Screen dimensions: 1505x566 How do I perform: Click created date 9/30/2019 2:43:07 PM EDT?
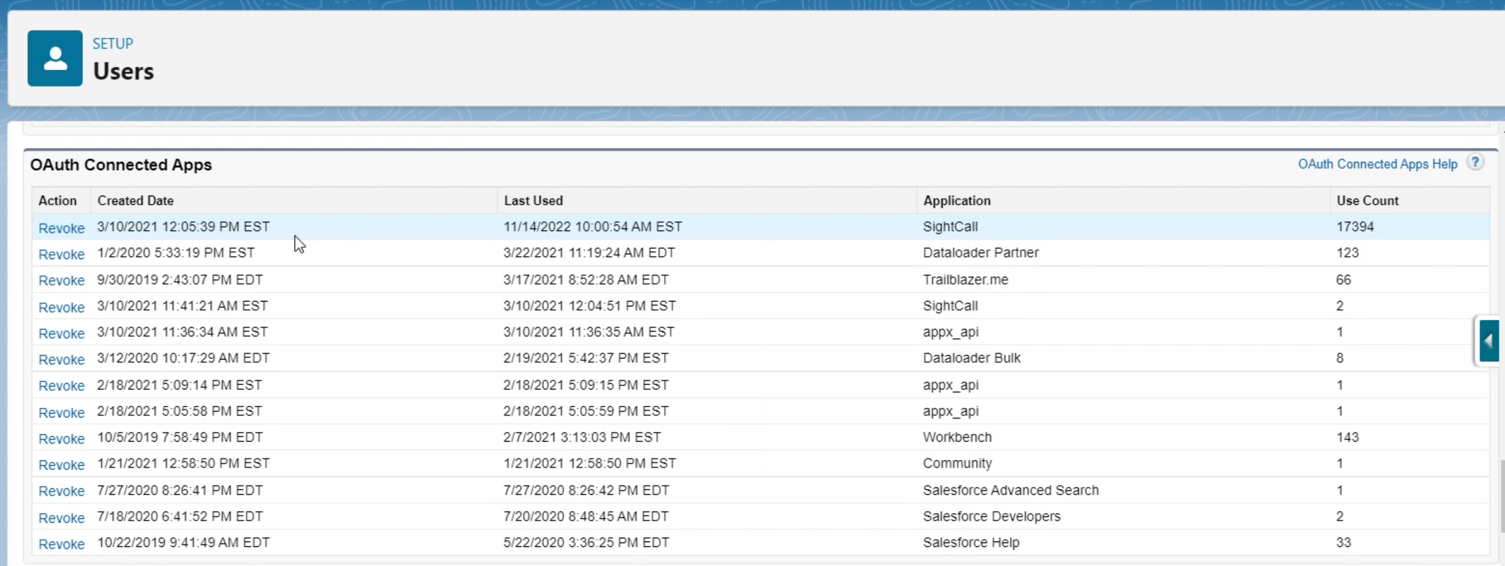pyautogui.click(x=180, y=279)
